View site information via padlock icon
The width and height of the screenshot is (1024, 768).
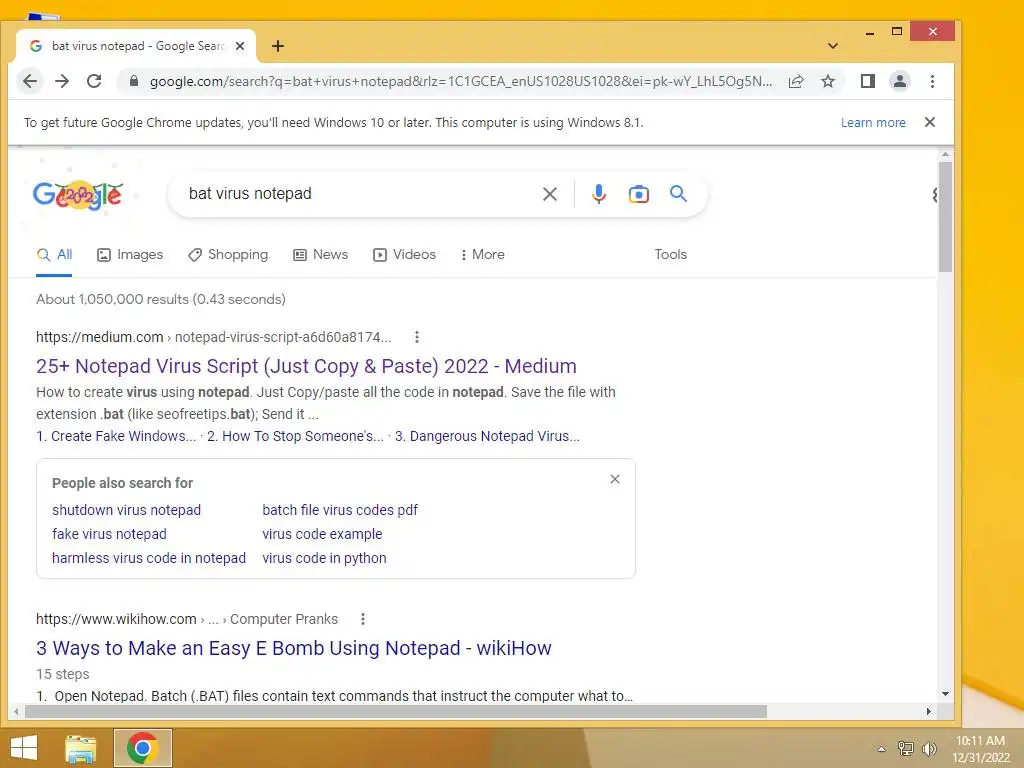coord(134,81)
